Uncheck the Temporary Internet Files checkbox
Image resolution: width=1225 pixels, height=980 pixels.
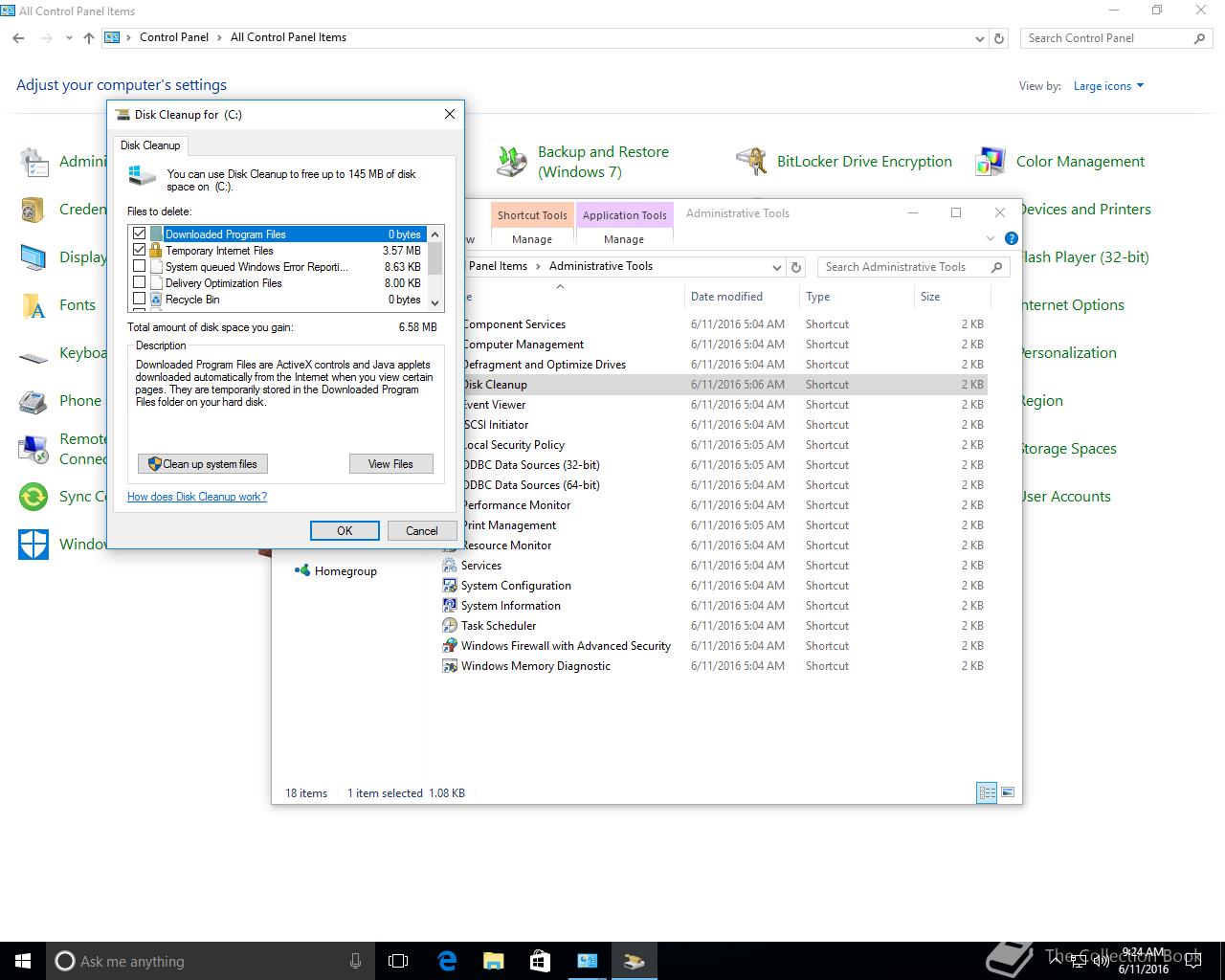[x=140, y=250]
